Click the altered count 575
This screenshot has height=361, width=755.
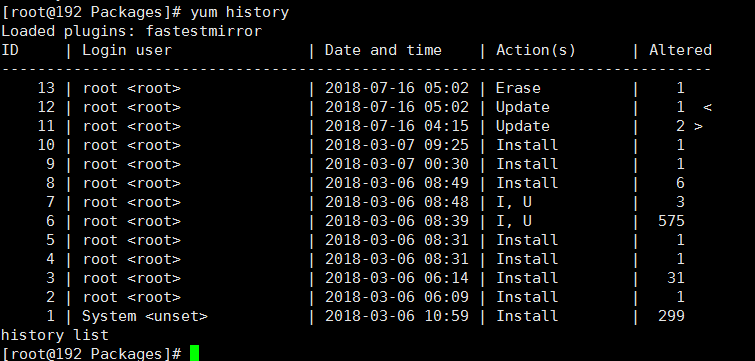click(x=671, y=221)
